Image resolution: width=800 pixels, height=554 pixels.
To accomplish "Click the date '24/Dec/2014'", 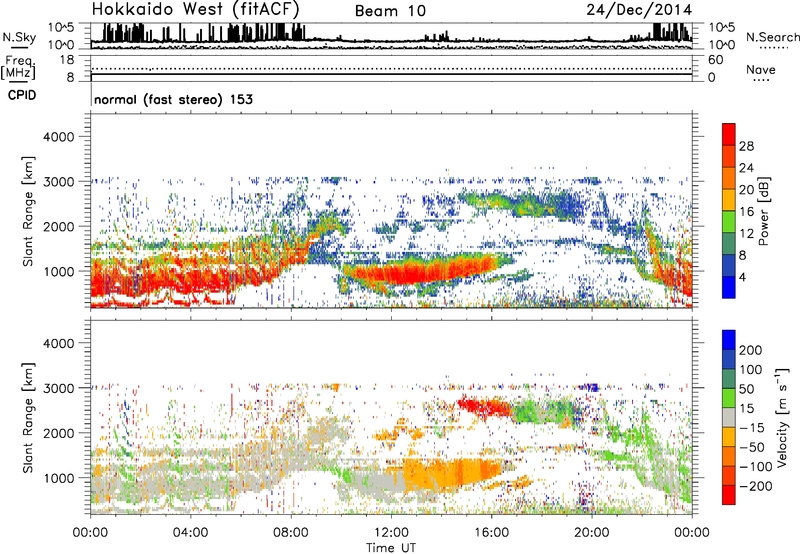I will coord(639,10).
